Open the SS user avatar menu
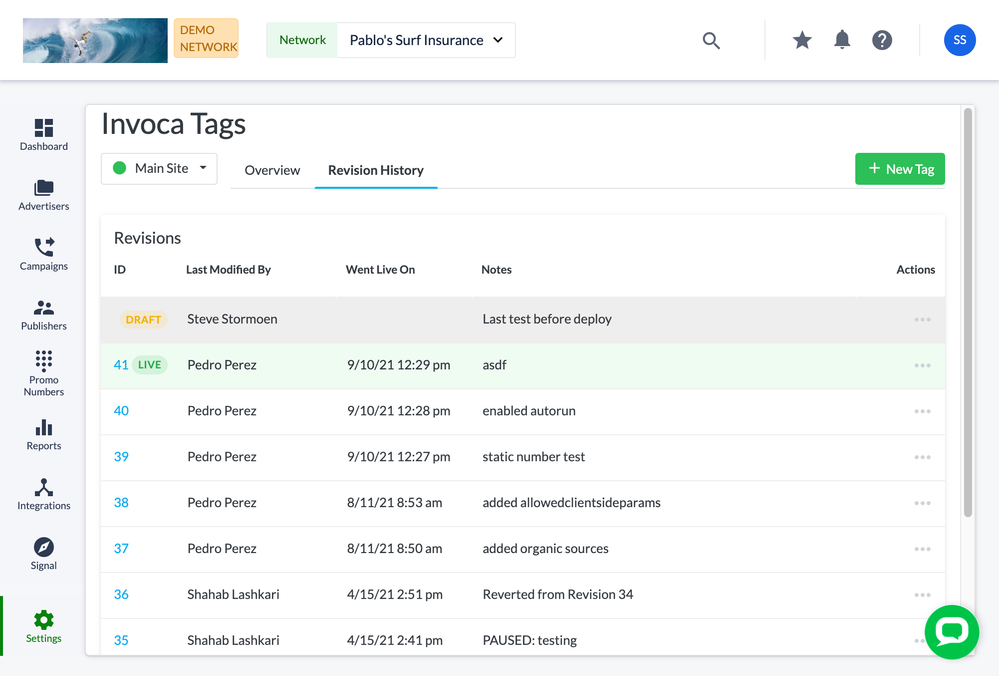Image resolution: width=999 pixels, height=676 pixels. (x=959, y=40)
